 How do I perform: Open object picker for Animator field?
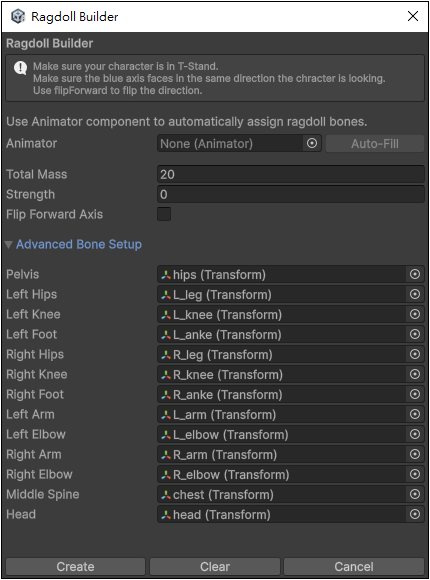click(312, 143)
